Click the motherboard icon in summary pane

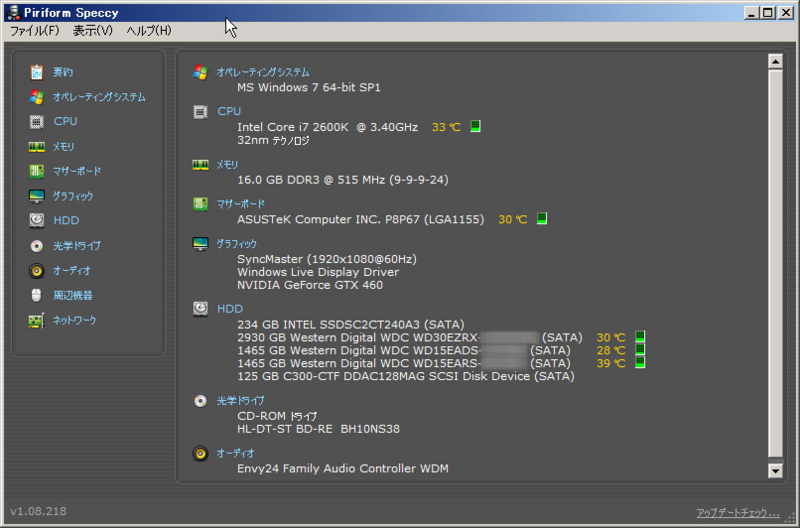(x=201, y=204)
